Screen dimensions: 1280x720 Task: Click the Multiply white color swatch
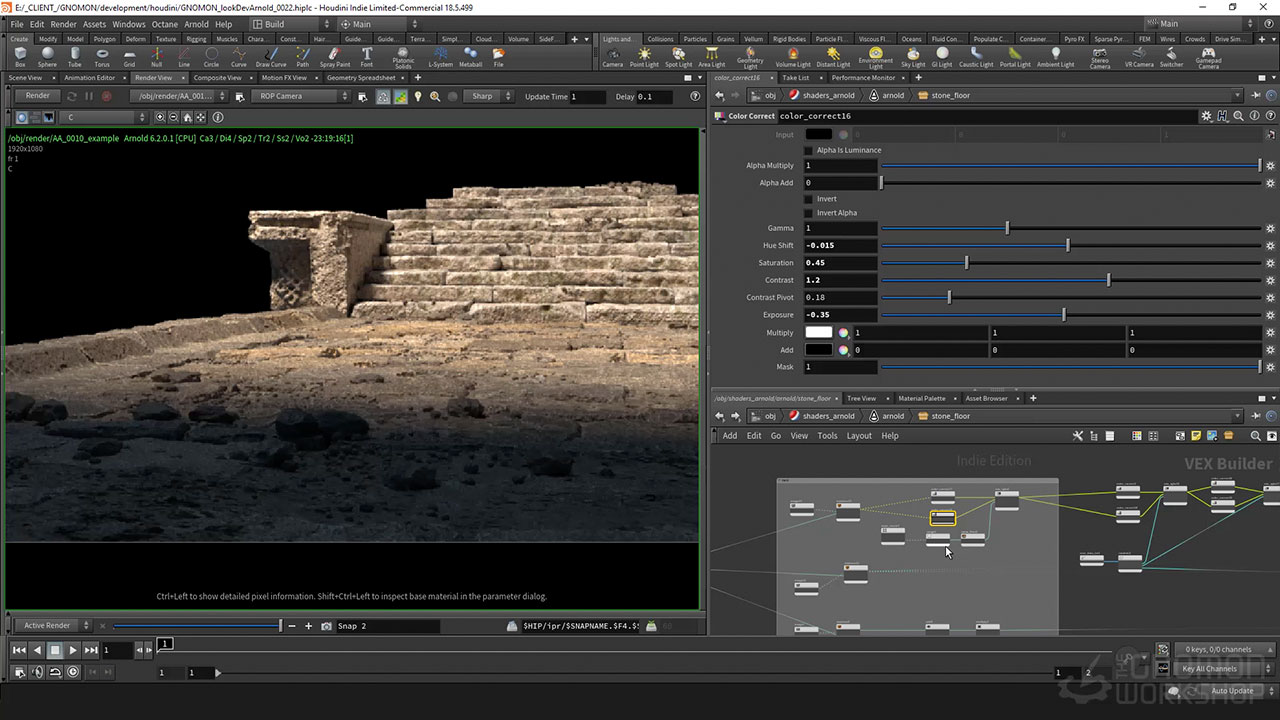819,333
